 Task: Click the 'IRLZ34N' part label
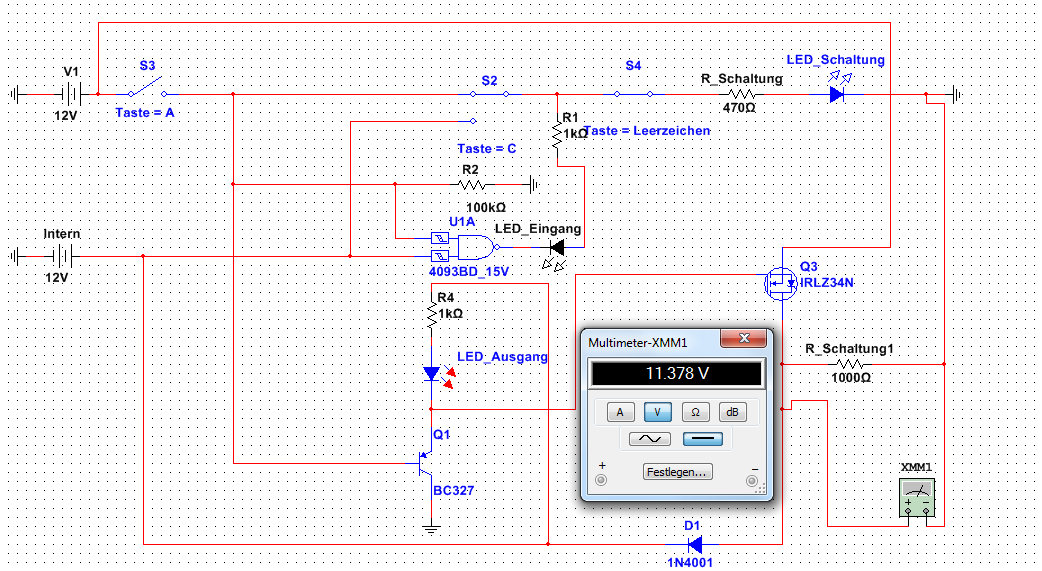point(827,283)
